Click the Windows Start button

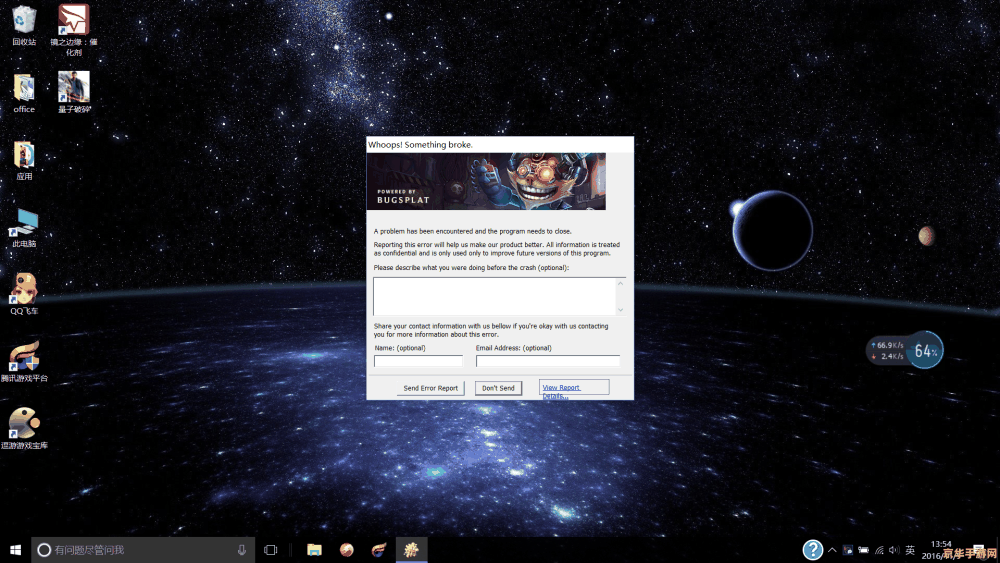[x=15, y=550]
